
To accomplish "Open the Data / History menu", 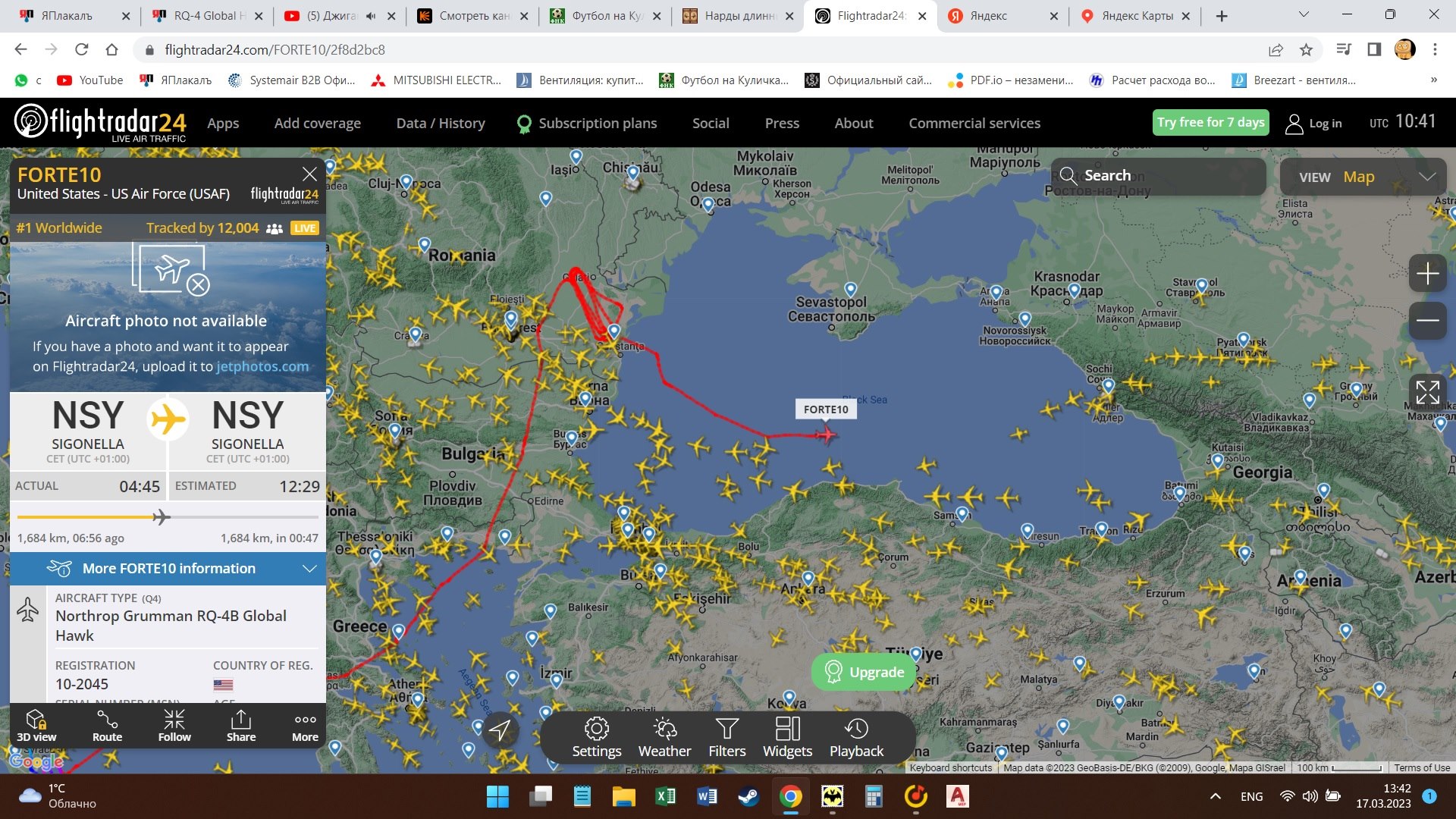I will (441, 124).
